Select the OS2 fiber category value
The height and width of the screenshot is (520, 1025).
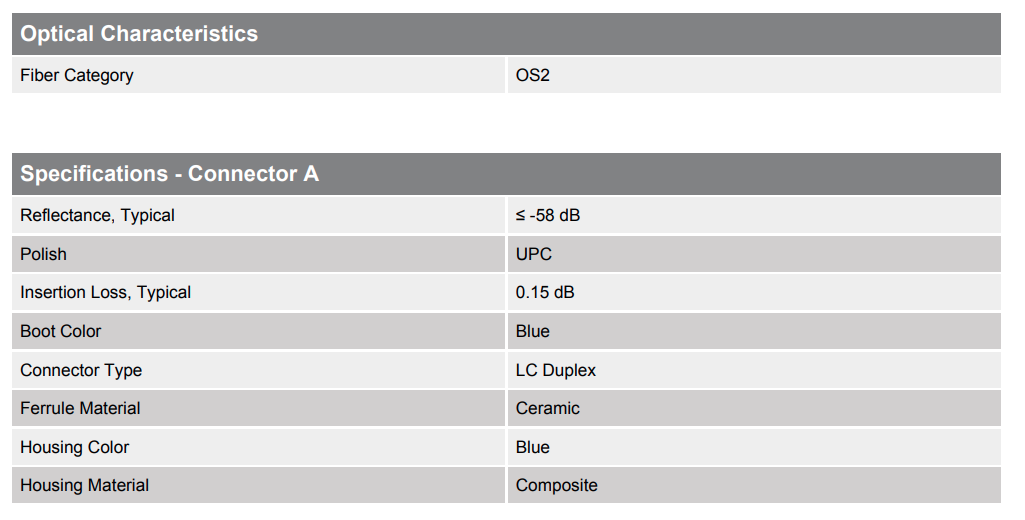[x=533, y=75]
